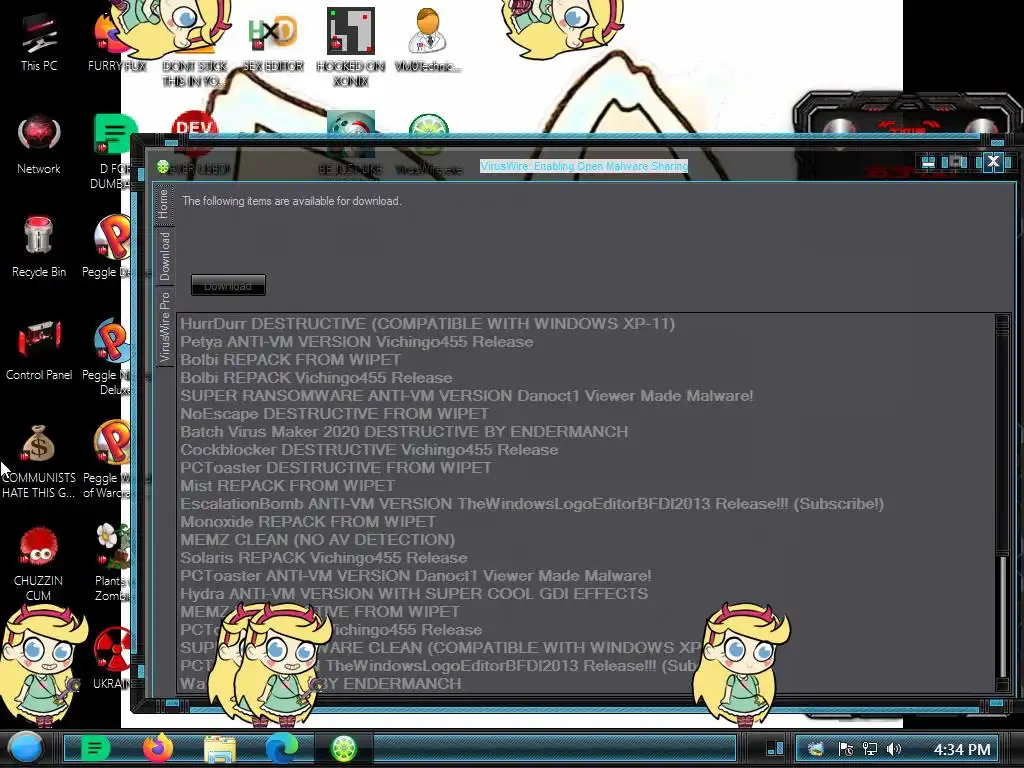Viewport: 1024px width, 768px height.
Task: Open the Network desktop icon
Action: (39, 145)
